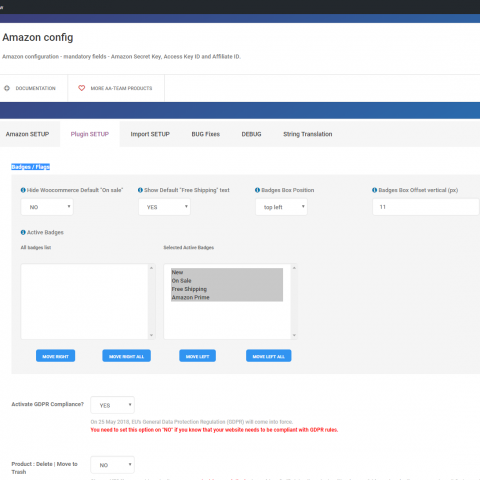Click the Documentation lifebuoy icon
The width and height of the screenshot is (480, 480).
[x=7, y=88]
